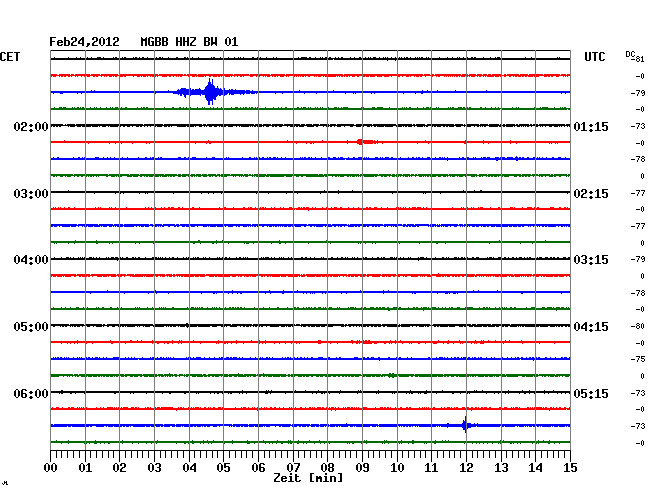
Task: Select the 06:00 CET time label
Action: click(x=31, y=393)
